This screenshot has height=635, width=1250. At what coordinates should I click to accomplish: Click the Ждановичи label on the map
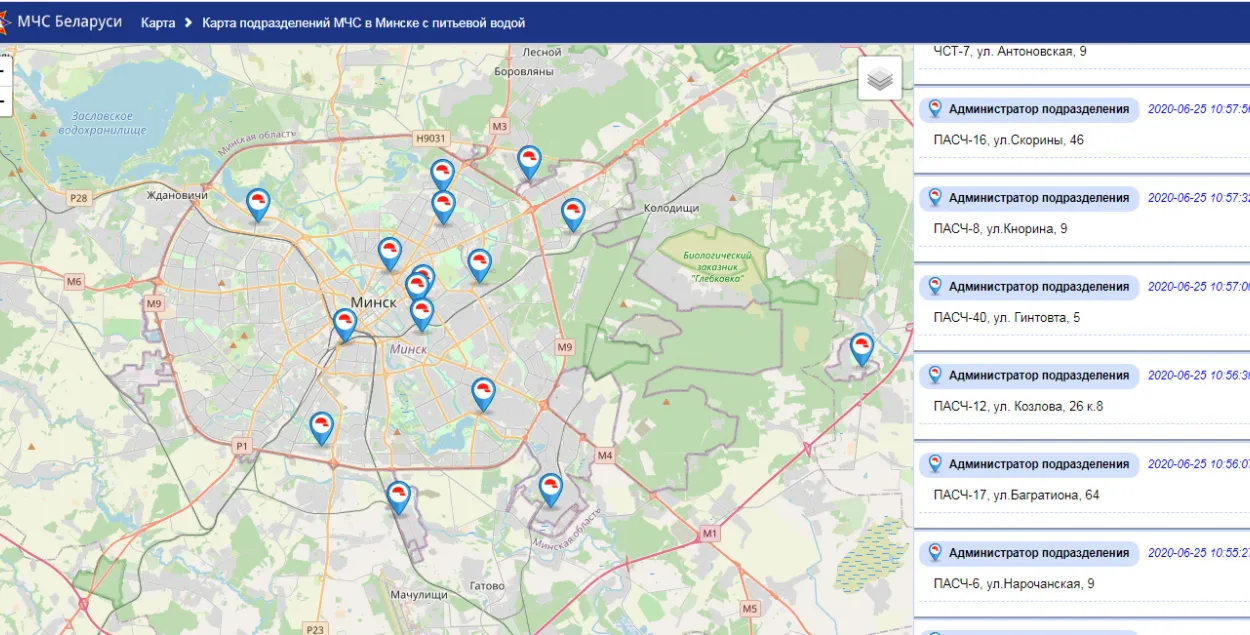(177, 195)
